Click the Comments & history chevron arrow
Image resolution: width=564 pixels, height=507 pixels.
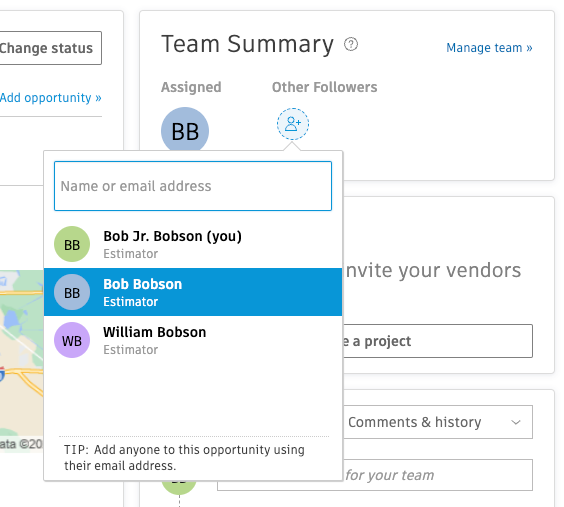[516, 422]
